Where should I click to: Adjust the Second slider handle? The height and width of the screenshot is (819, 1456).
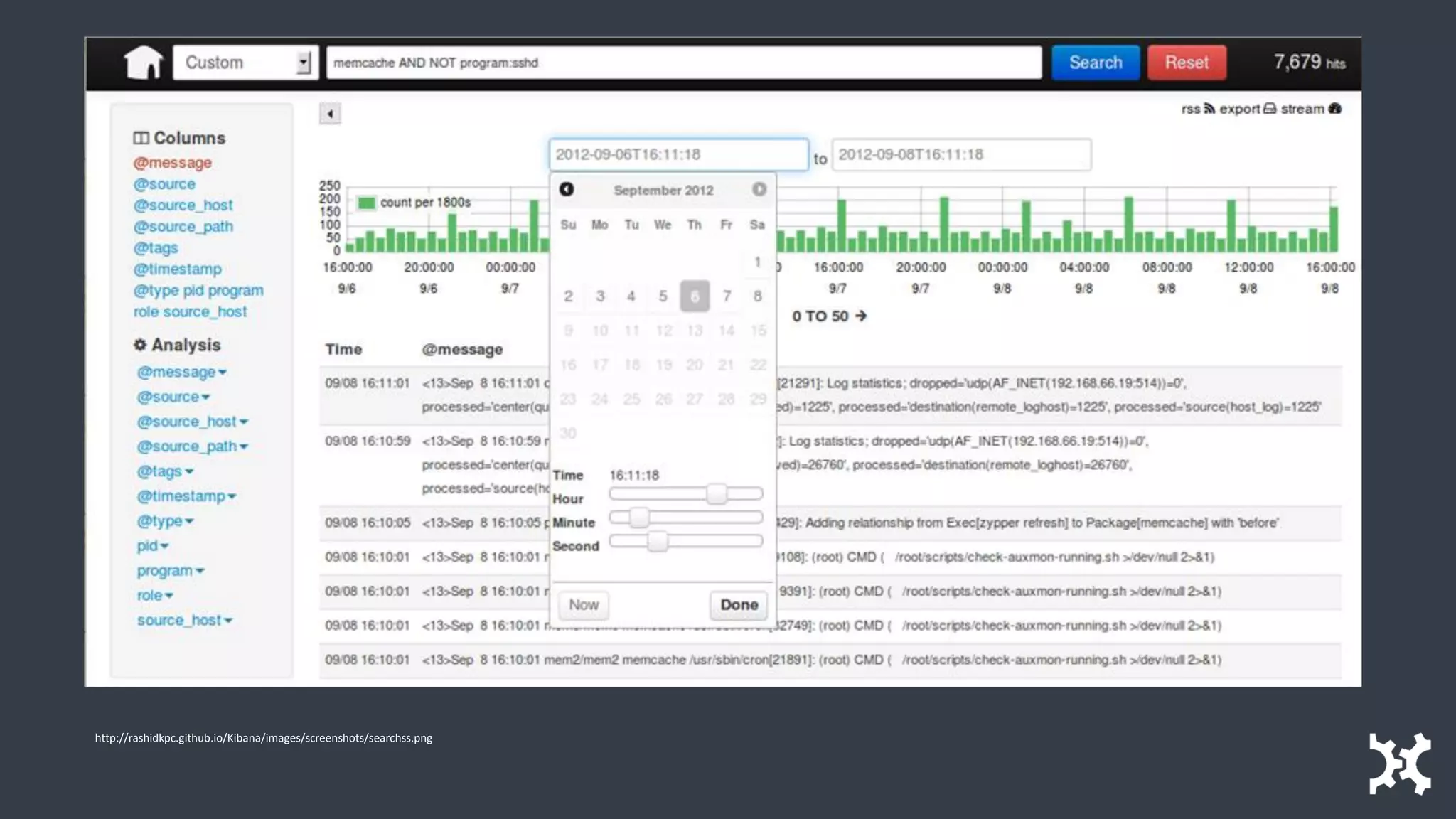[x=658, y=541]
